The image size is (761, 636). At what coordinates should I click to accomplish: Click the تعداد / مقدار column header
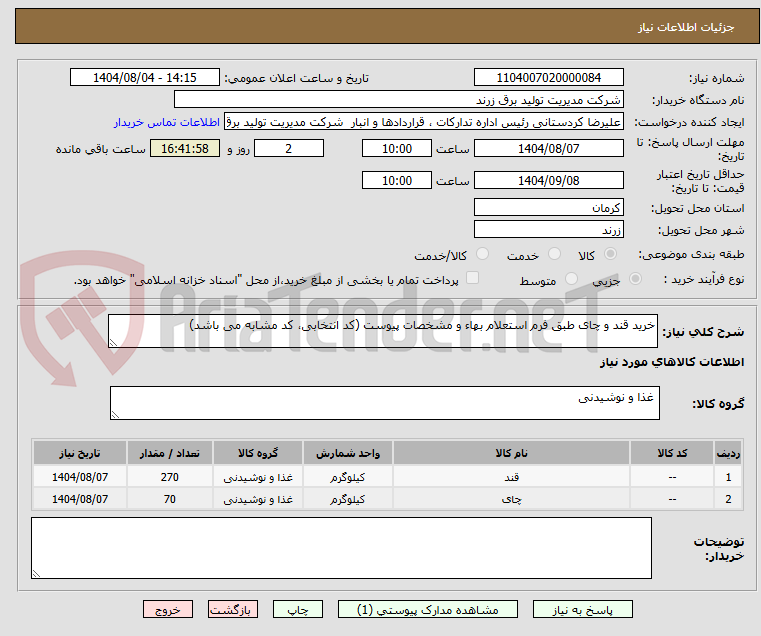point(170,453)
